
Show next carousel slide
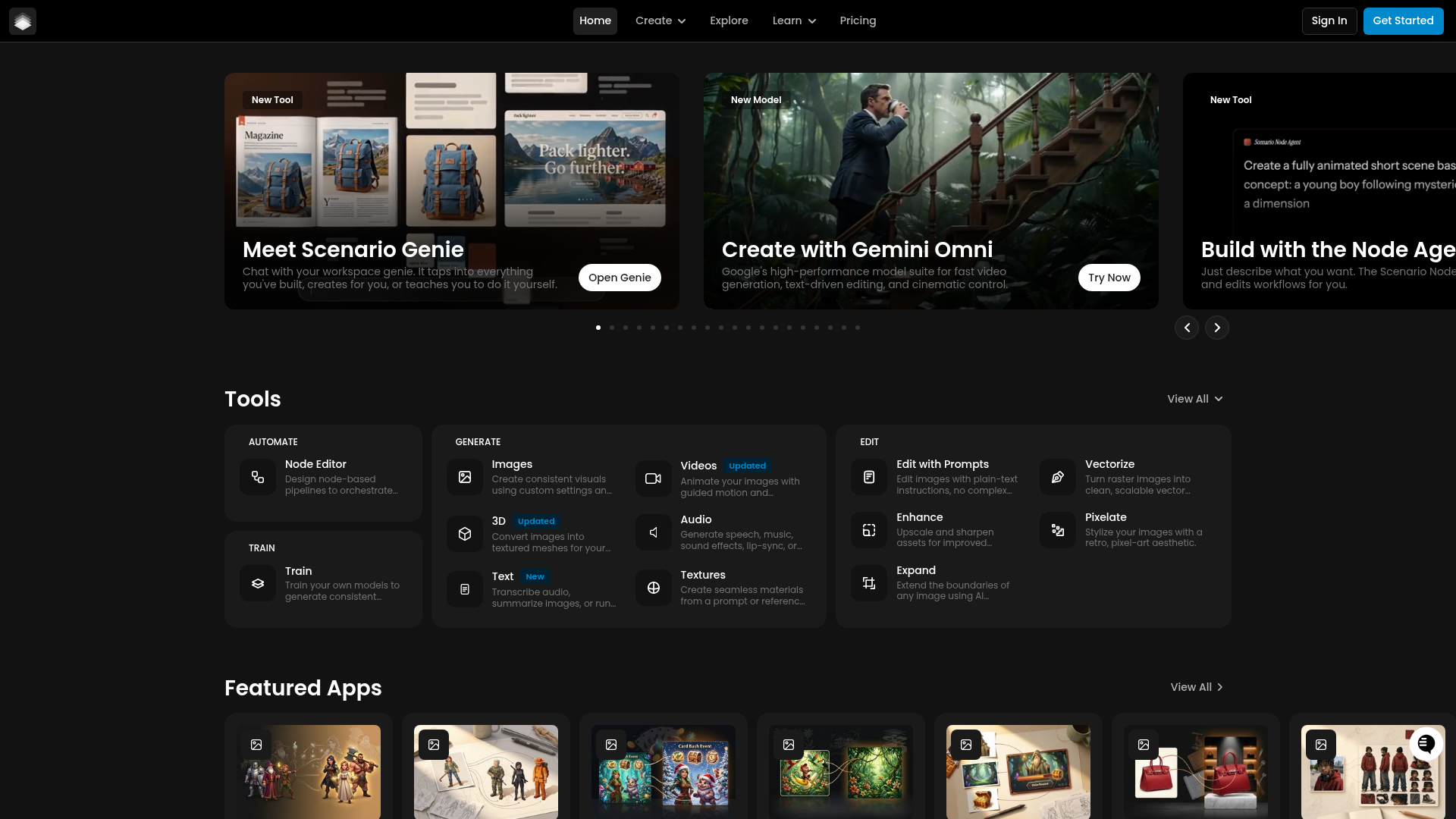point(1217,328)
